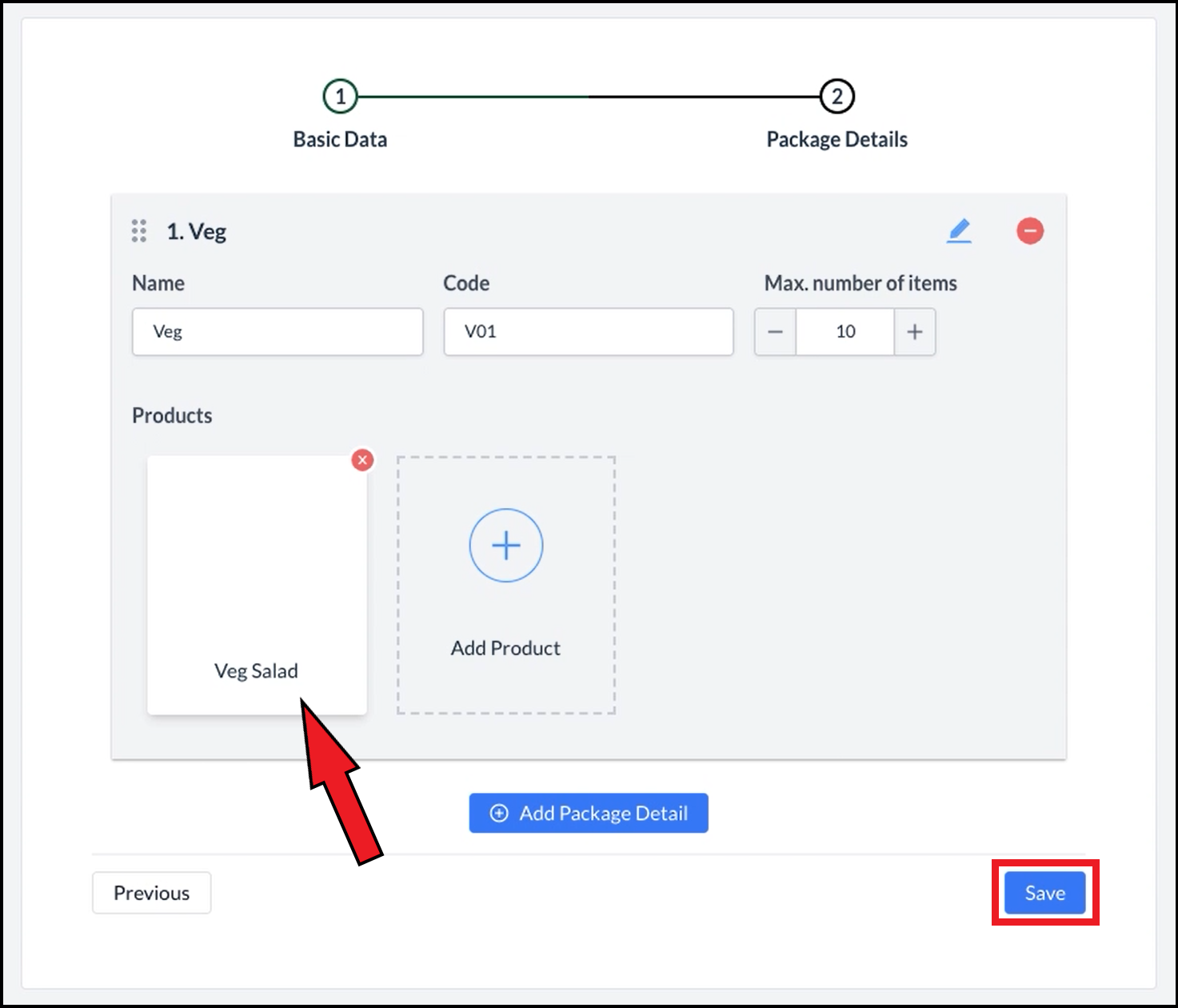The height and width of the screenshot is (1008, 1178).
Task: Select step 2 circle in the stepper
Action: (x=837, y=97)
